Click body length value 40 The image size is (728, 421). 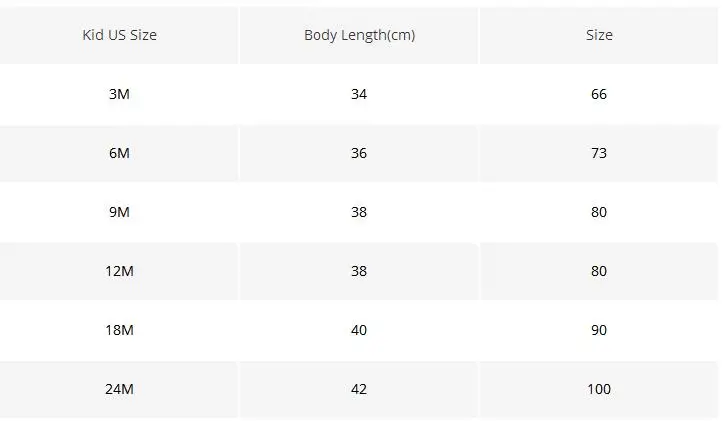coord(359,330)
